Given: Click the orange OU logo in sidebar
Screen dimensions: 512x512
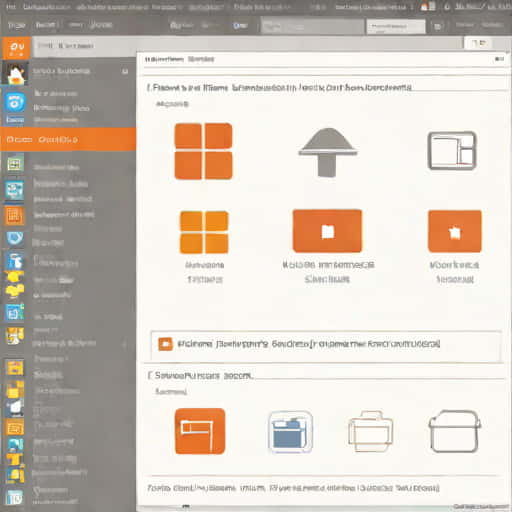Looking at the screenshot, I should 16,48.
